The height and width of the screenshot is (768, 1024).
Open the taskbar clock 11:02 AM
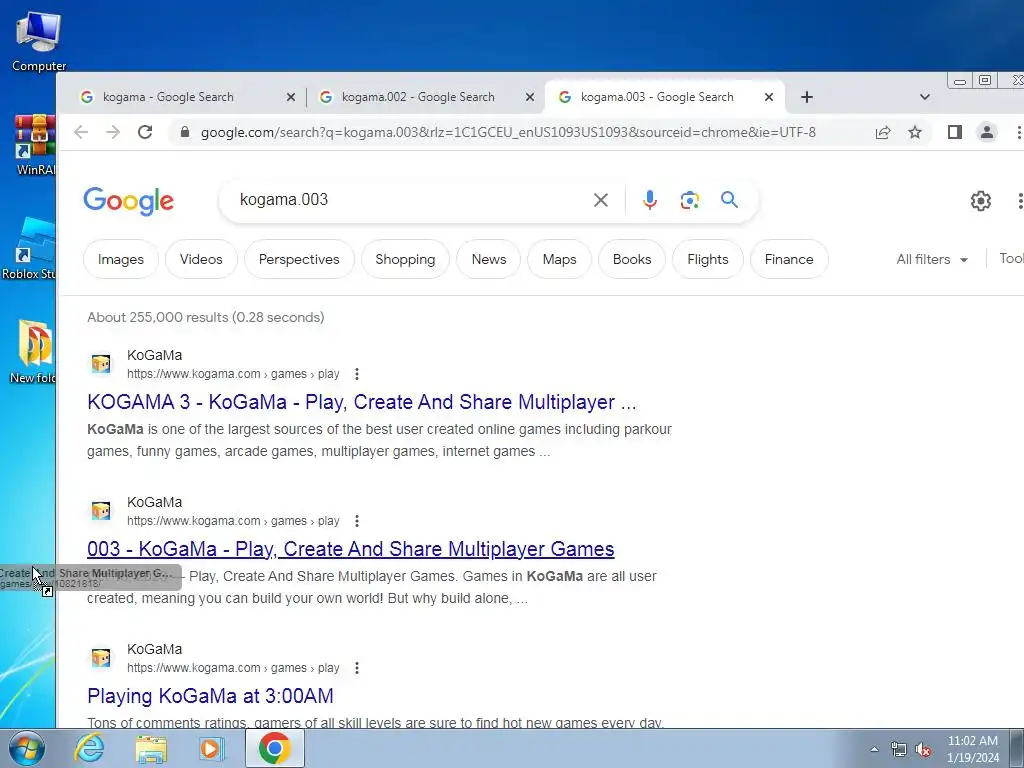click(x=972, y=749)
